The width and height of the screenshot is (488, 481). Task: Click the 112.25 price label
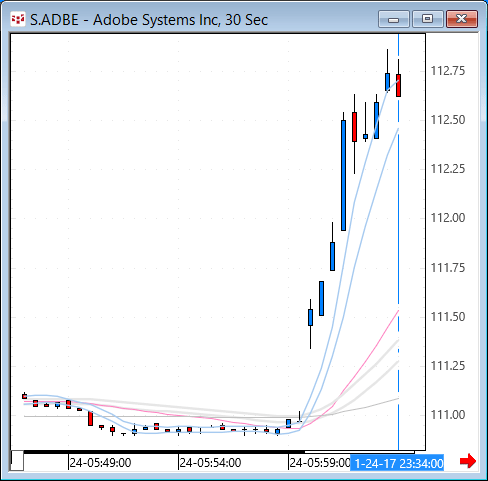click(x=448, y=169)
